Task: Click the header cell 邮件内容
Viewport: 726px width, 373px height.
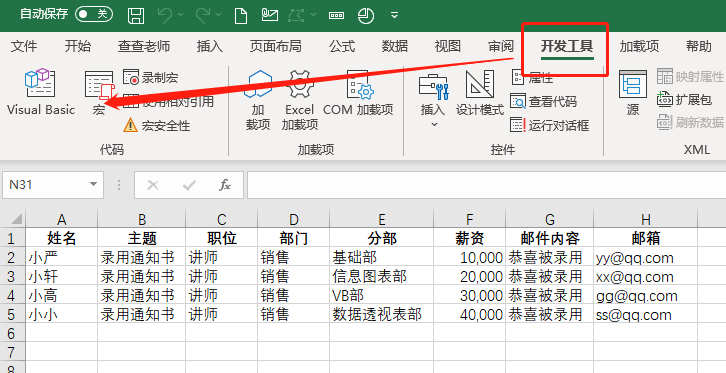Action: pos(550,238)
